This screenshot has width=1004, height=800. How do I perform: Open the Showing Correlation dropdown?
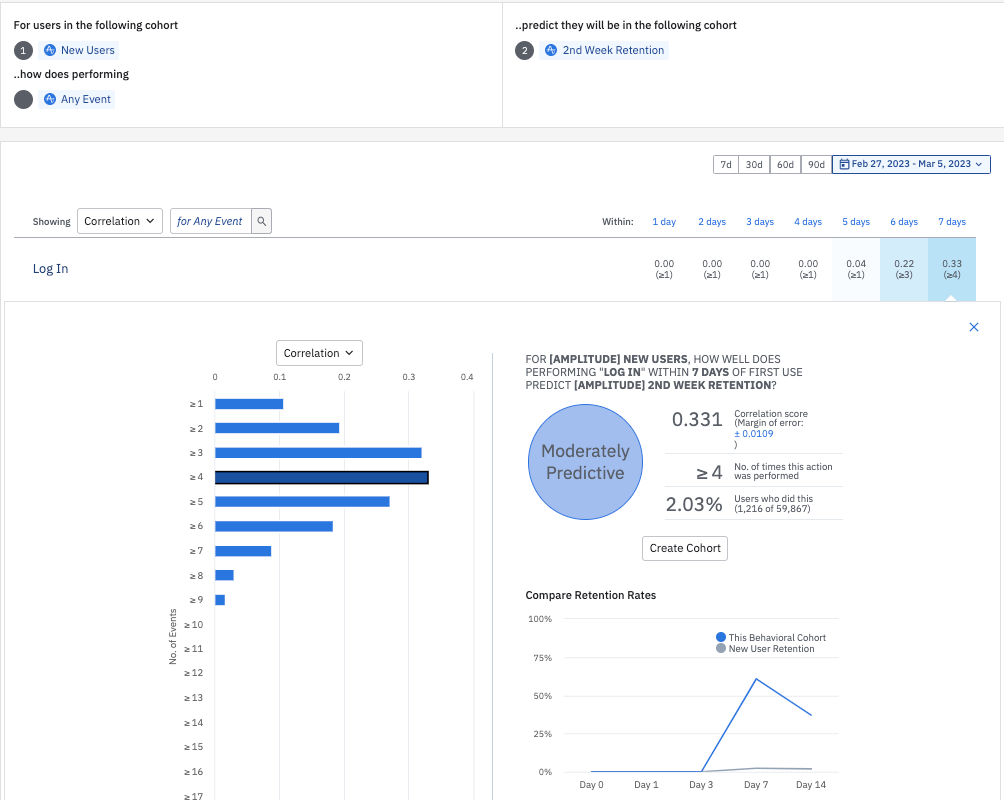coord(120,221)
